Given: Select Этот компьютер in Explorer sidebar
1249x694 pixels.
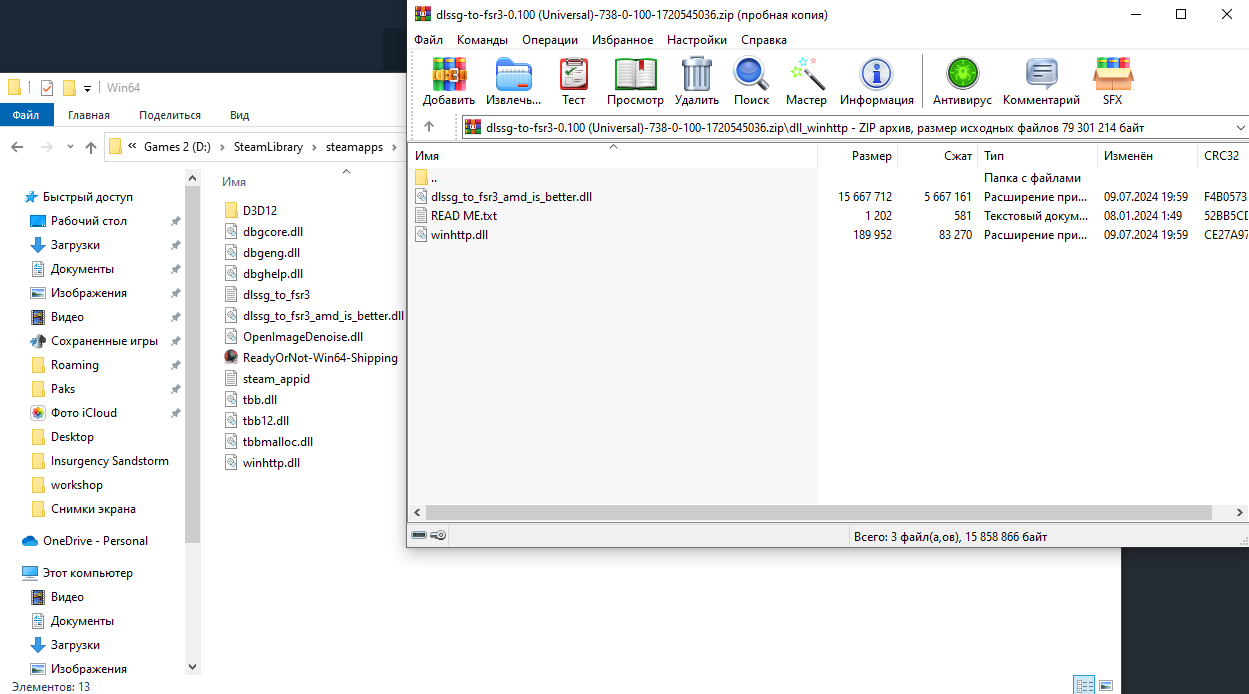Looking at the screenshot, I should pyautogui.click(x=87, y=573).
